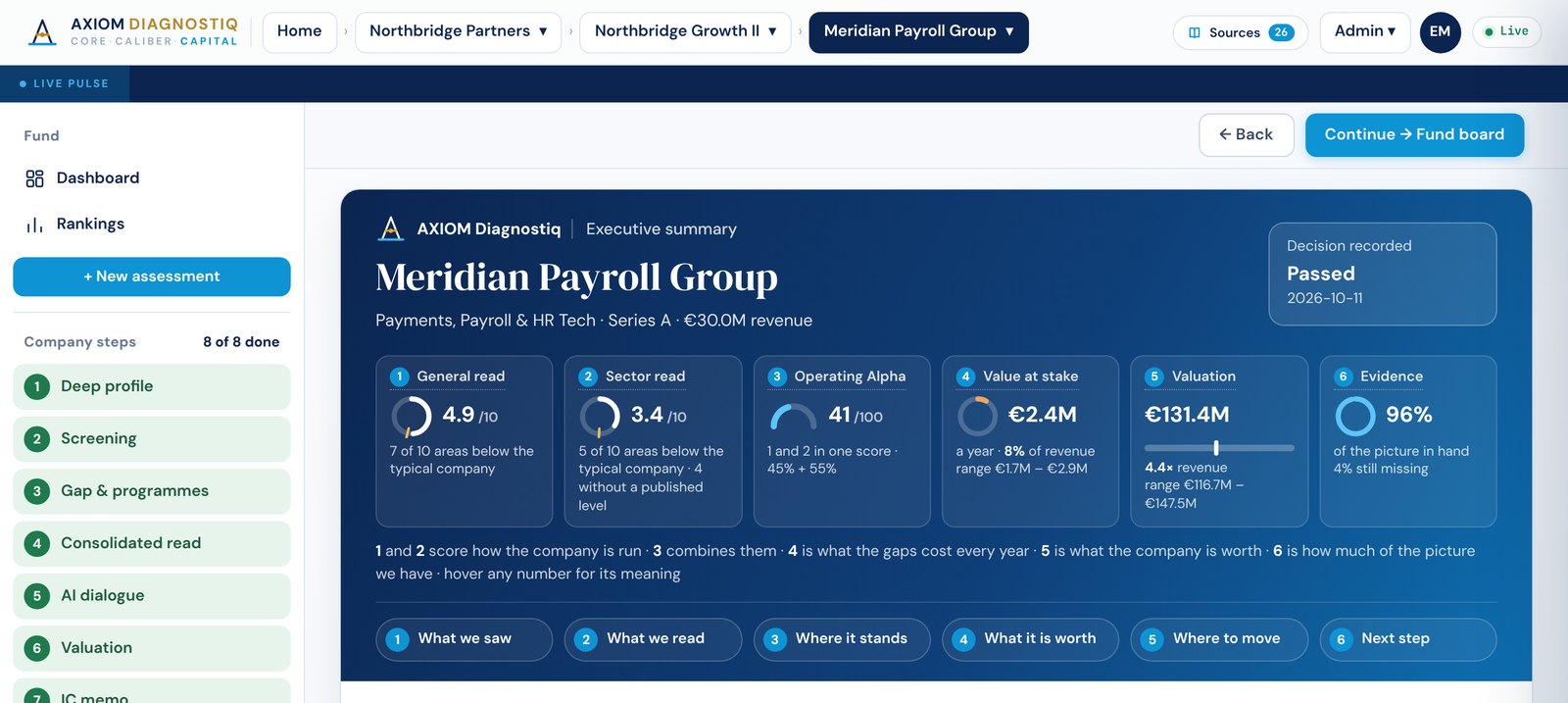Image resolution: width=1568 pixels, height=703 pixels.
Task: Click step 4 circle beside Consolidated read
Action: tap(37, 543)
